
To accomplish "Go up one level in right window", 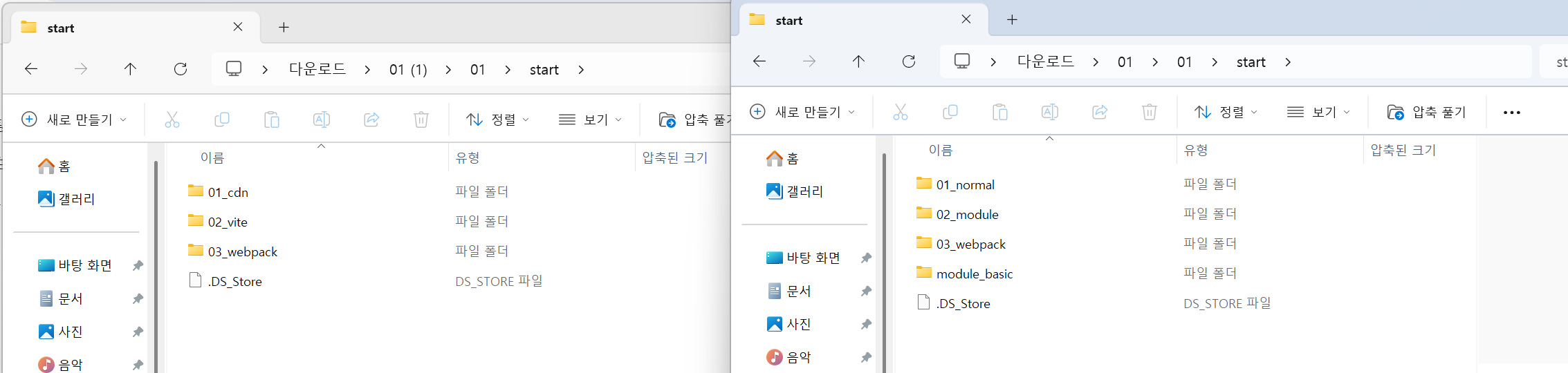I will (858, 61).
